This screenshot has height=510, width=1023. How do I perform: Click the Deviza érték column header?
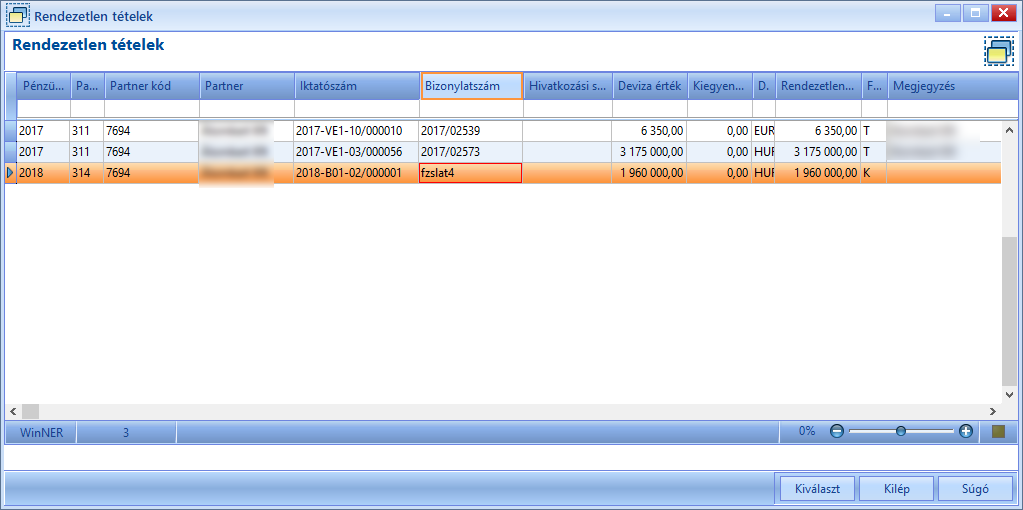[650, 86]
